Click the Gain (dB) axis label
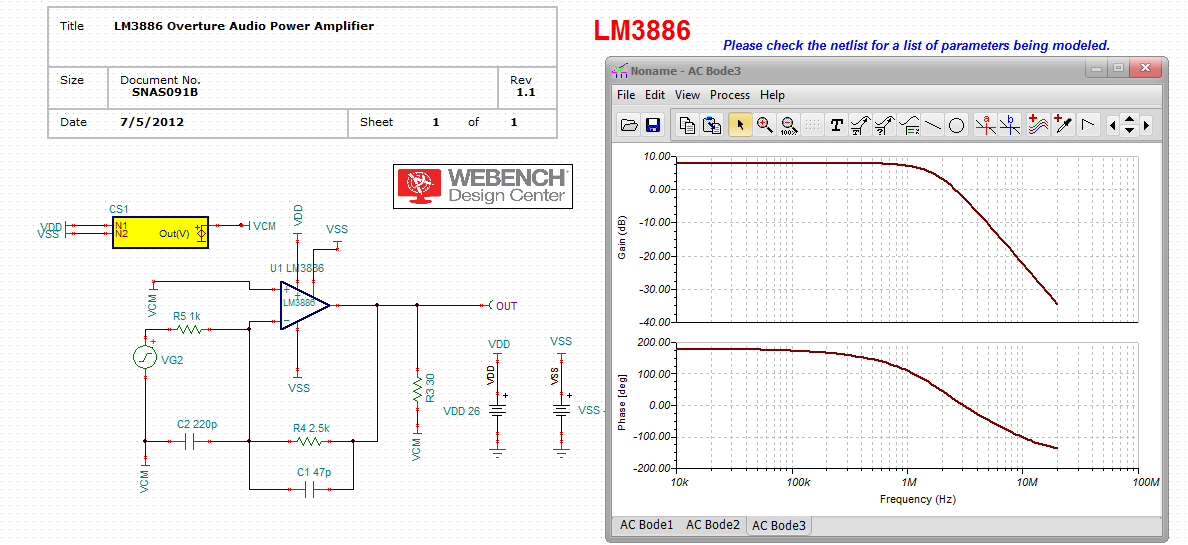The image size is (1188, 545). pos(622,238)
